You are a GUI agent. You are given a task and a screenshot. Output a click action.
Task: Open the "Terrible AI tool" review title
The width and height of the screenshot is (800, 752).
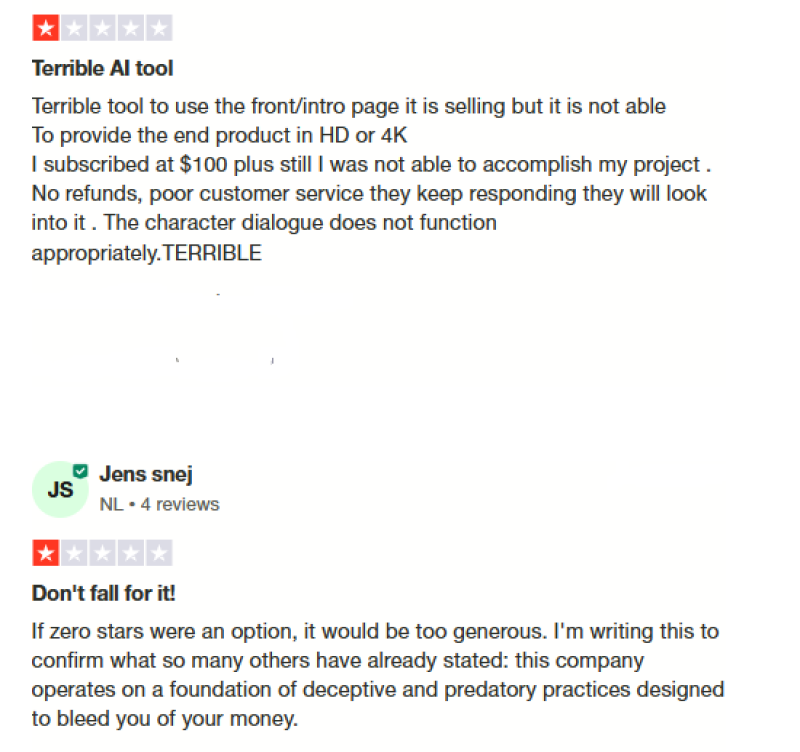click(x=103, y=68)
